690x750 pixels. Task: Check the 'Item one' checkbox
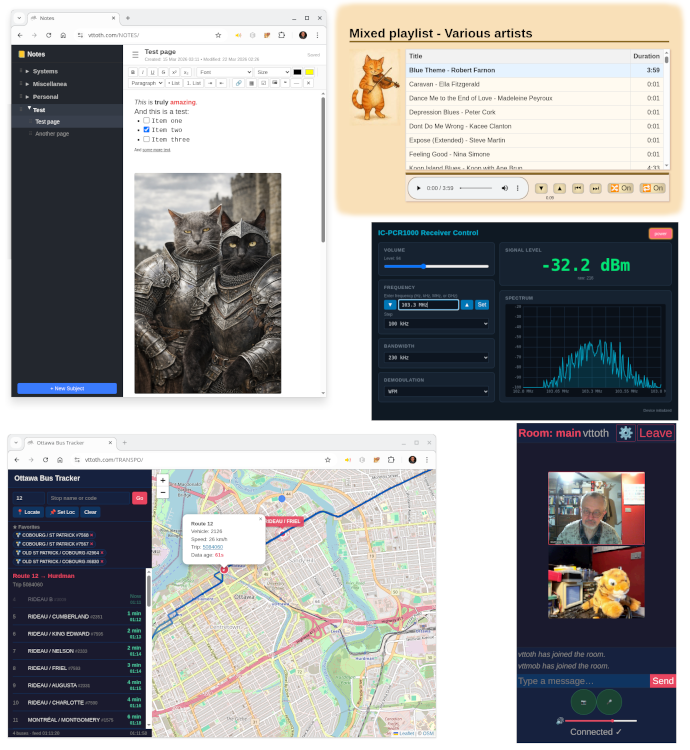pyautogui.click(x=147, y=120)
